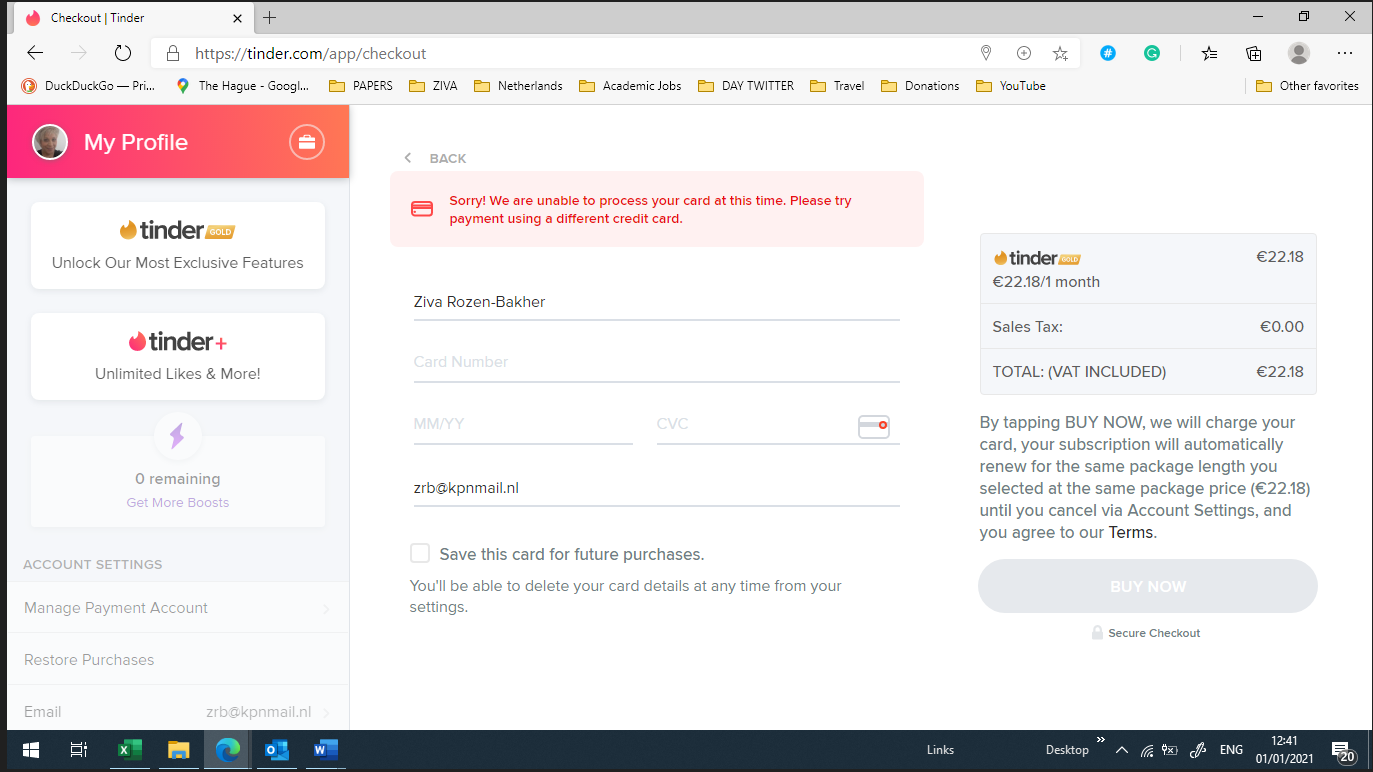The height and width of the screenshot is (772, 1373).
Task: Open Task View on taskbar
Action: click(79, 749)
